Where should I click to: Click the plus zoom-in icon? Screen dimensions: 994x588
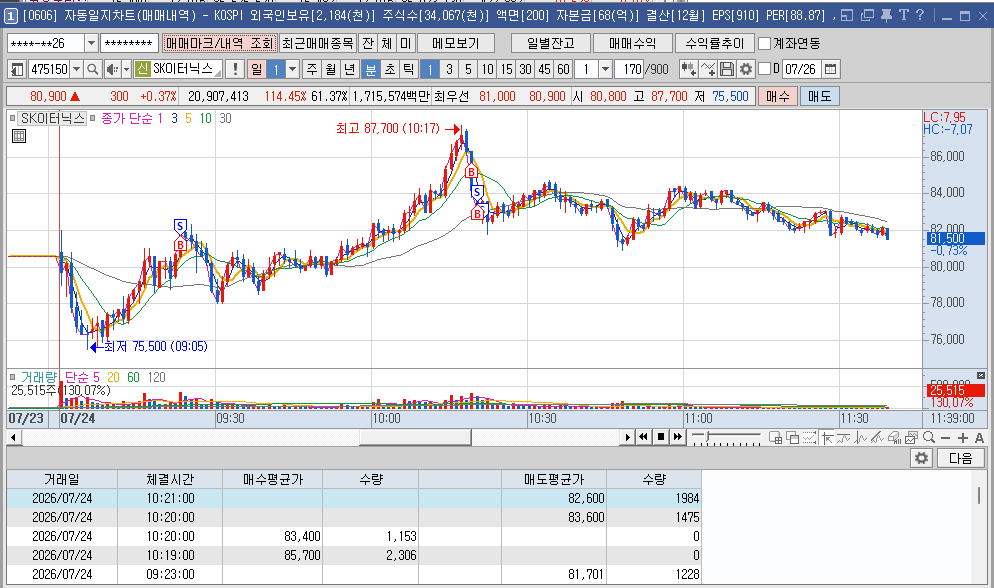pyautogui.click(x=963, y=438)
